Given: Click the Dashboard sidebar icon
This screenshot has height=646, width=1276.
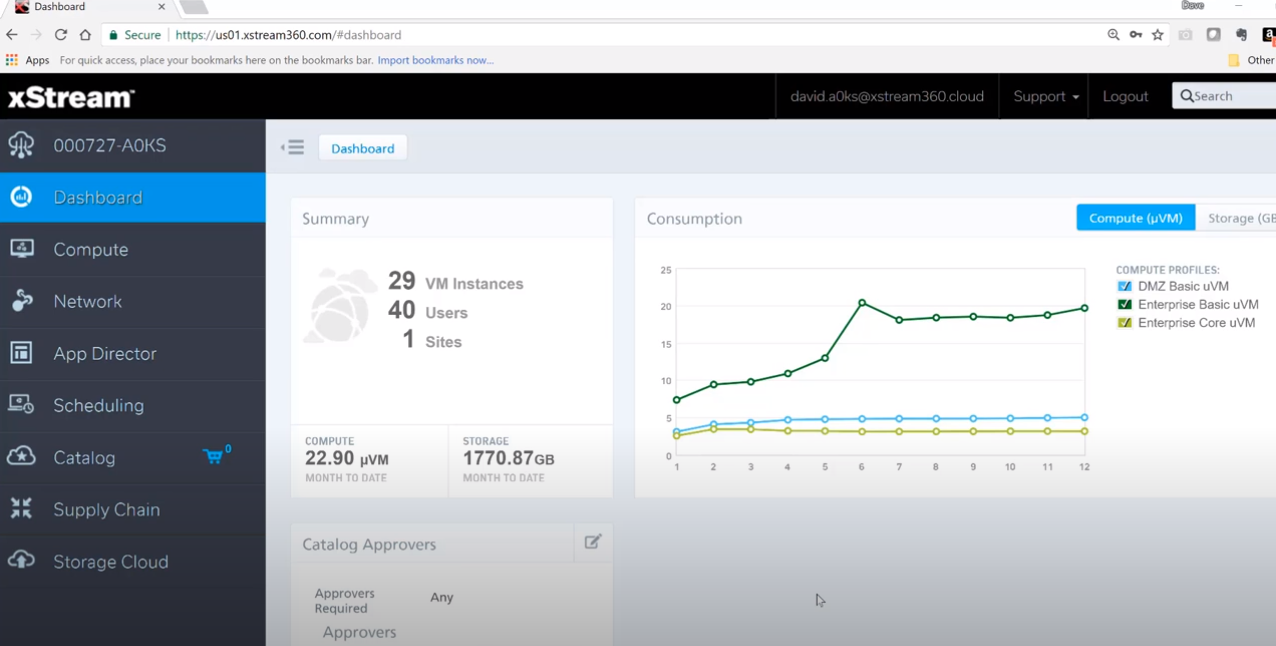Looking at the screenshot, I should [21, 196].
